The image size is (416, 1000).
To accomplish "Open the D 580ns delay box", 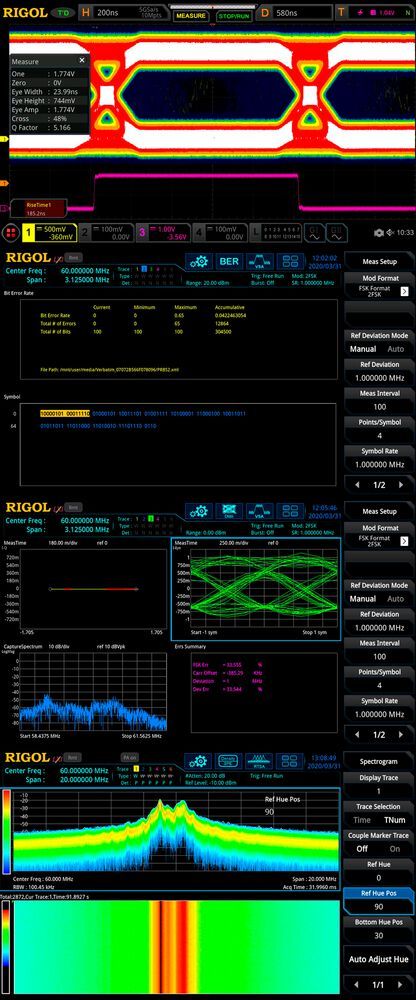I will pyautogui.click(x=294, y=11).
